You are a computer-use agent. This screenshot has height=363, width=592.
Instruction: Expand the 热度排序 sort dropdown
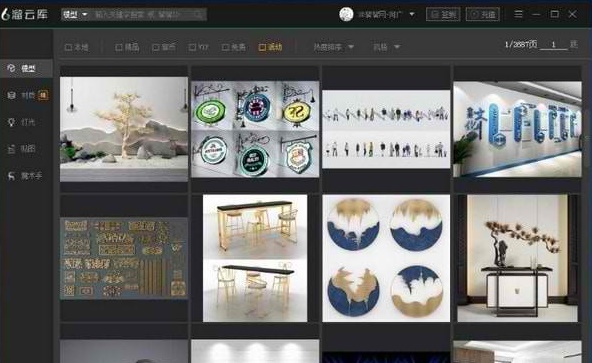point(334,47)
